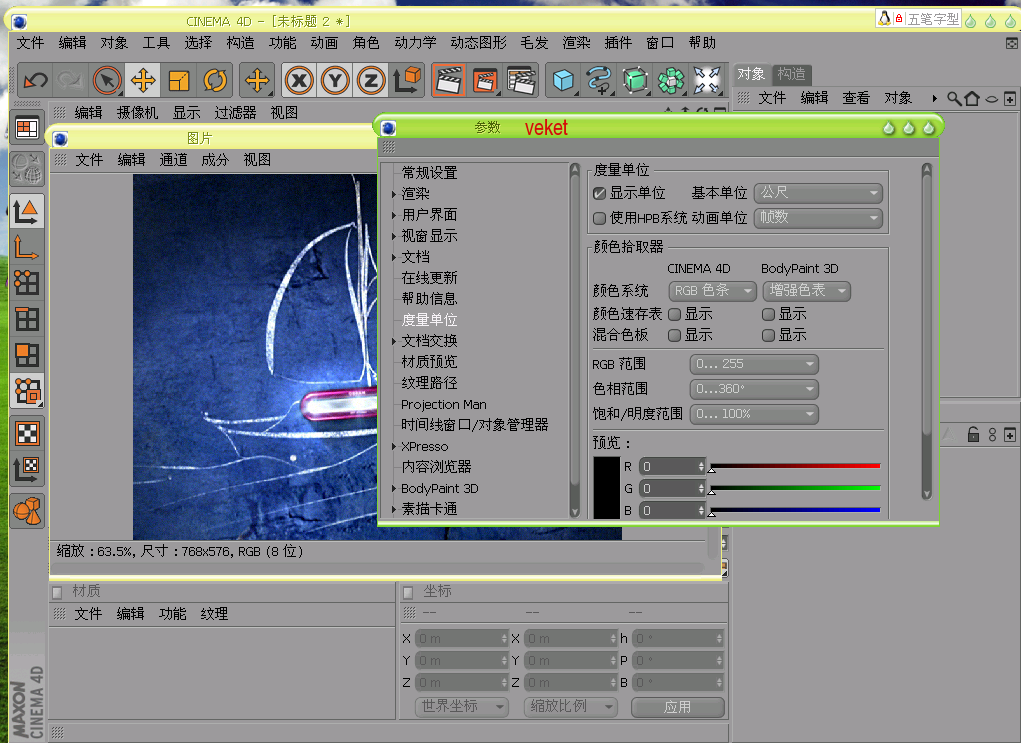
Task: Select Projection Man preferences entry
Action: click(x=443, y=404)
